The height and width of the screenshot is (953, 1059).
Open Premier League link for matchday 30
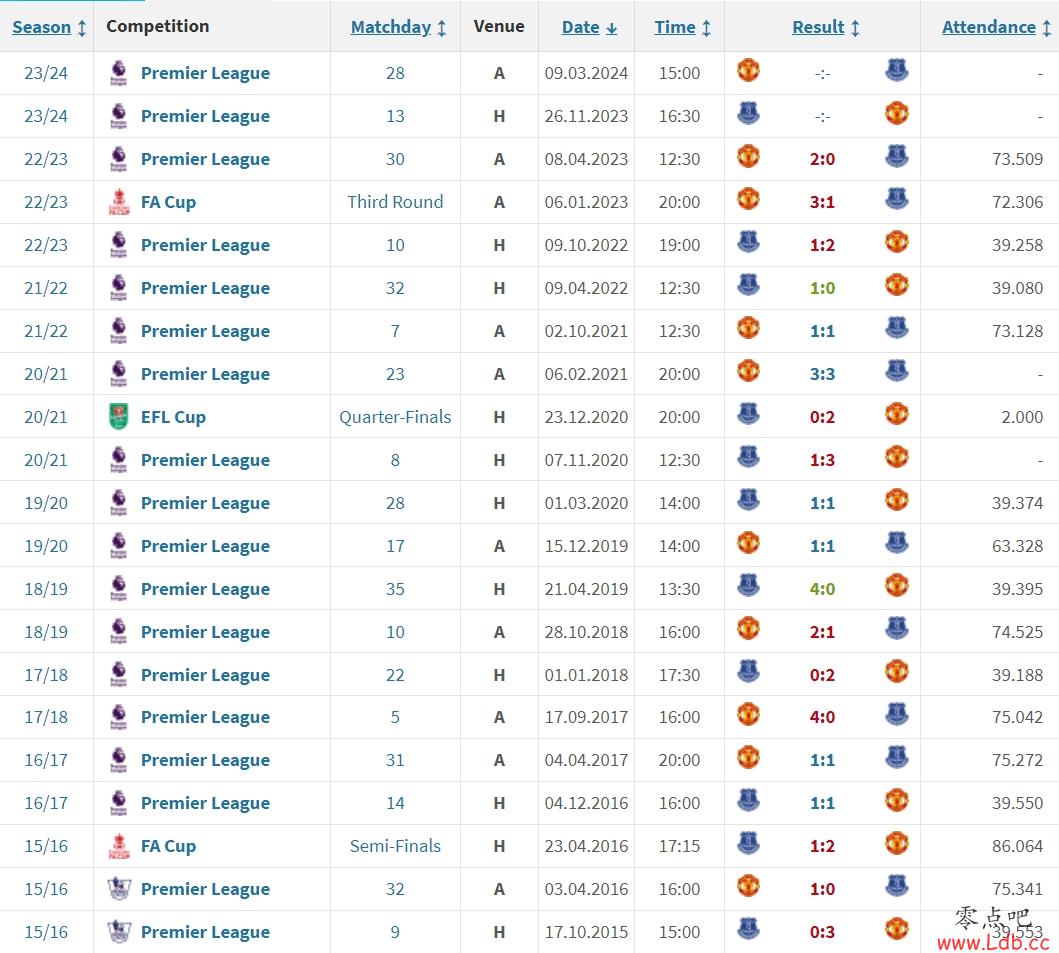[x=205, y=159]
